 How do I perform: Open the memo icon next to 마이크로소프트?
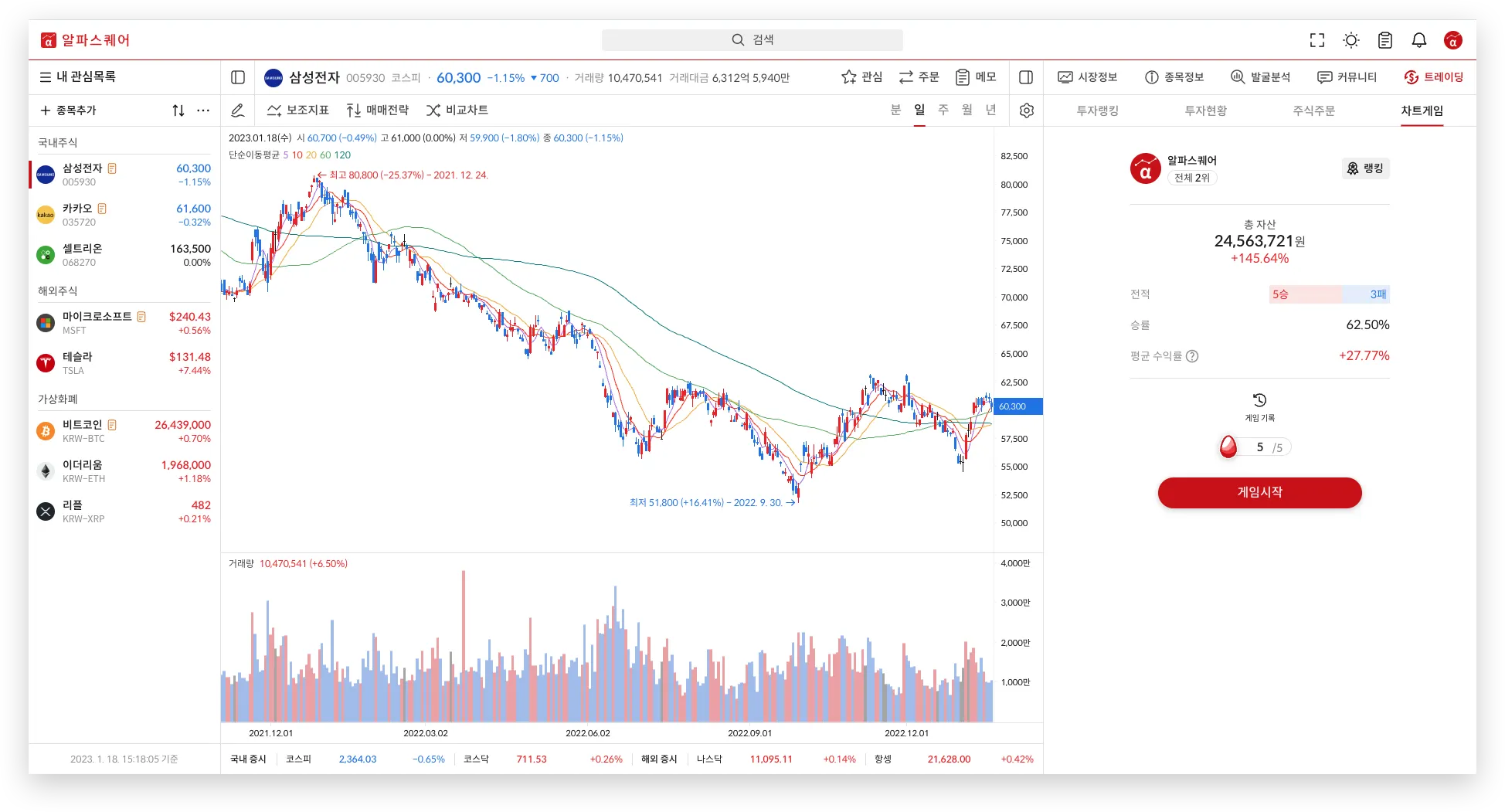(141, 317)
